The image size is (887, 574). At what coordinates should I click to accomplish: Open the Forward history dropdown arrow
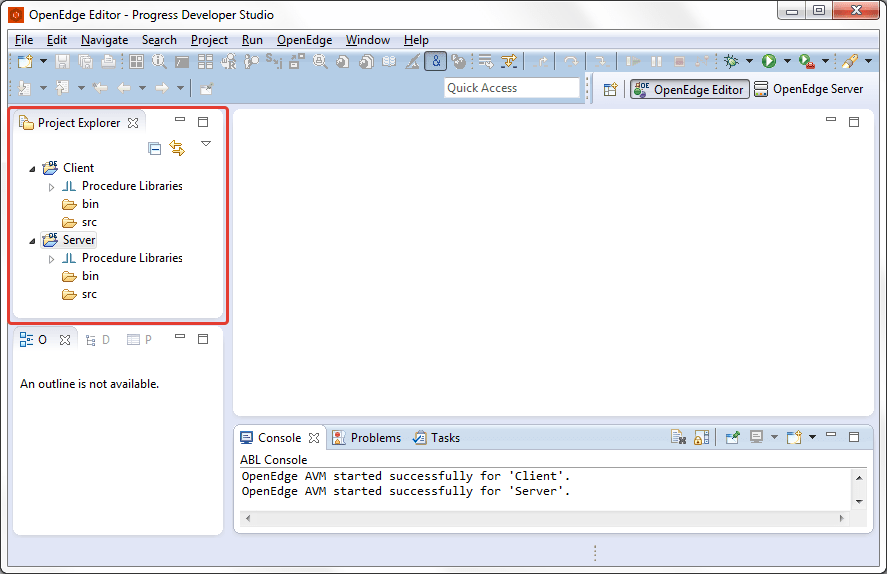point(180,88)
